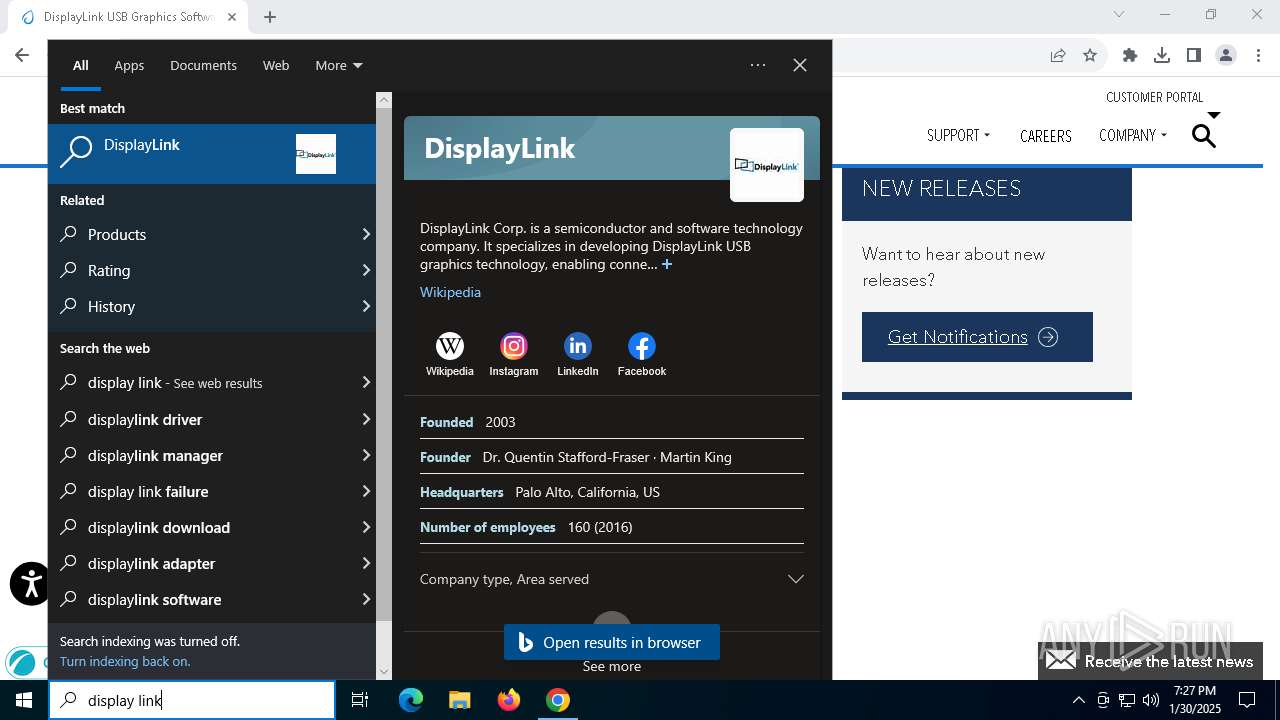The image size is (1280, 720).
Task: Open the notification center icon
Action: tap(1247, 700)
